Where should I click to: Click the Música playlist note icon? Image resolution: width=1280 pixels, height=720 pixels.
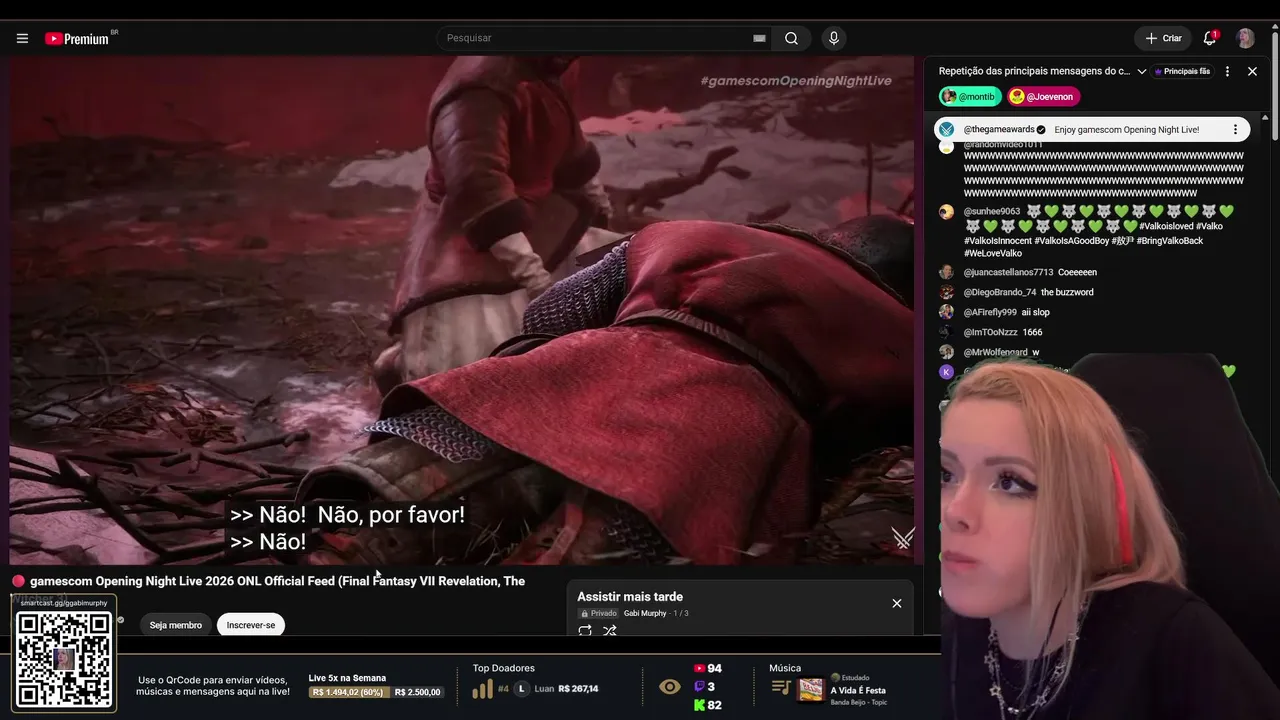tap(781, 688)
